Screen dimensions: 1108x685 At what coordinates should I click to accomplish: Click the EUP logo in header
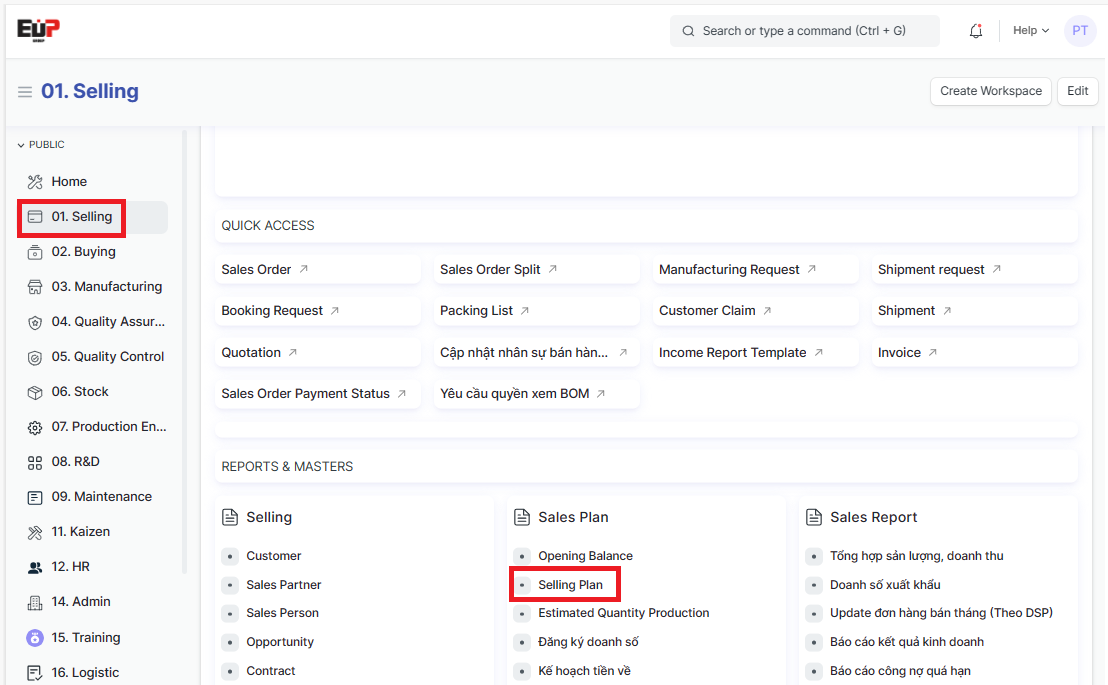click(x=39, y=30)
